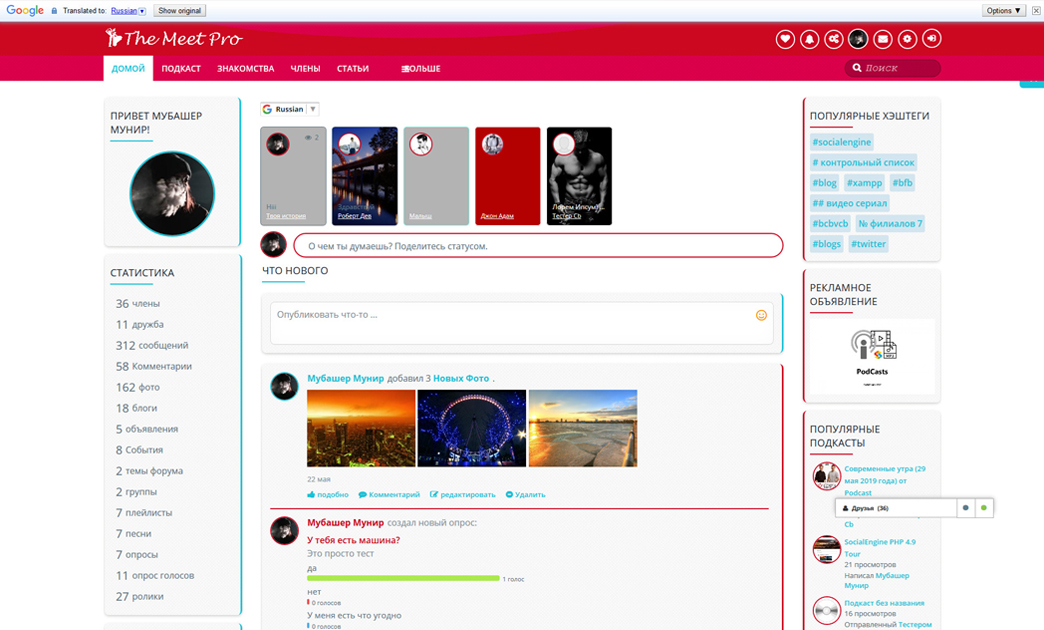Click the profile avatar in the header
This screenshot has height=630, width=1044.
click(x=858, y=39)
